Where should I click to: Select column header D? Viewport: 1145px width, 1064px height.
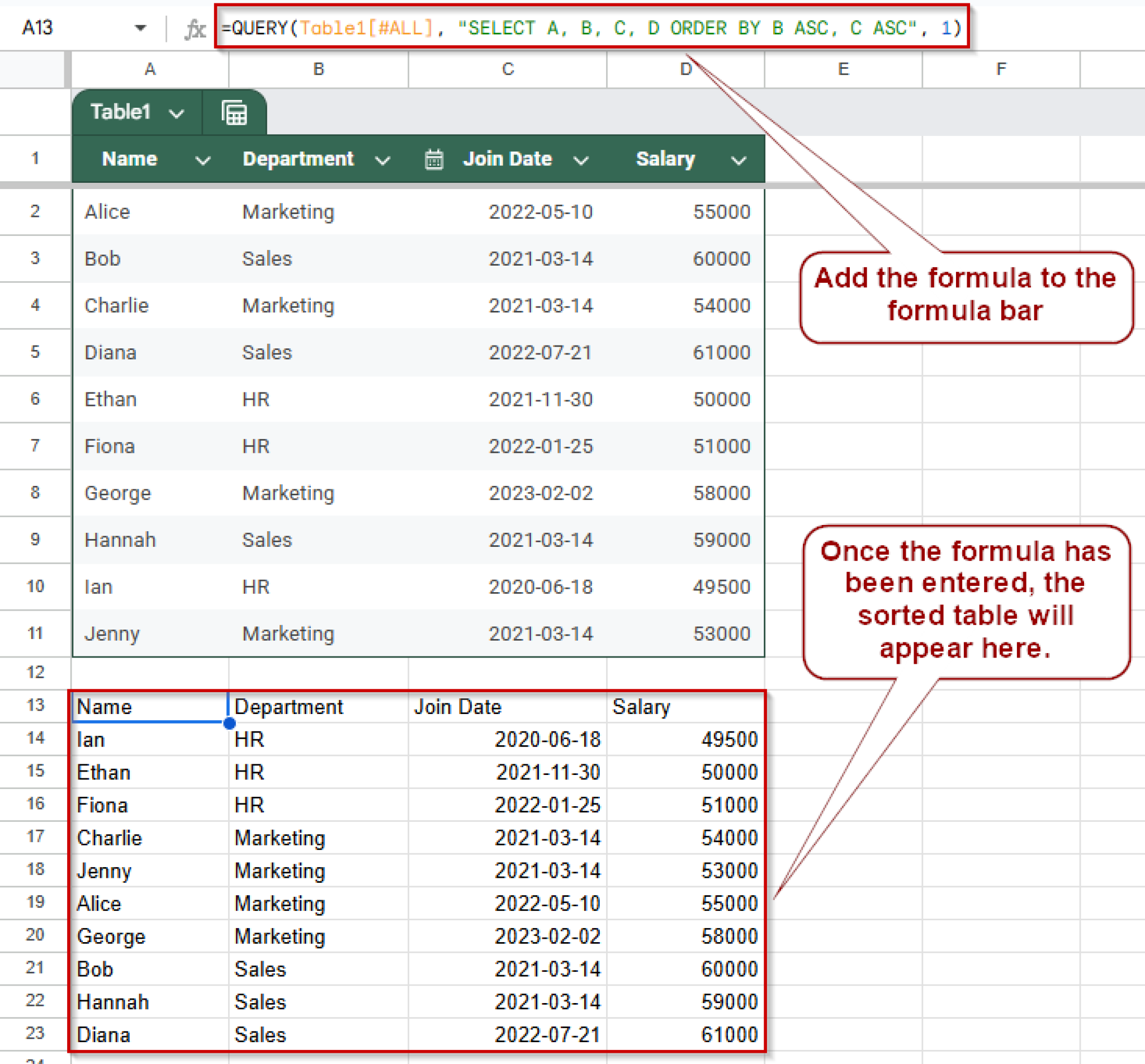[x=685, y=69]
